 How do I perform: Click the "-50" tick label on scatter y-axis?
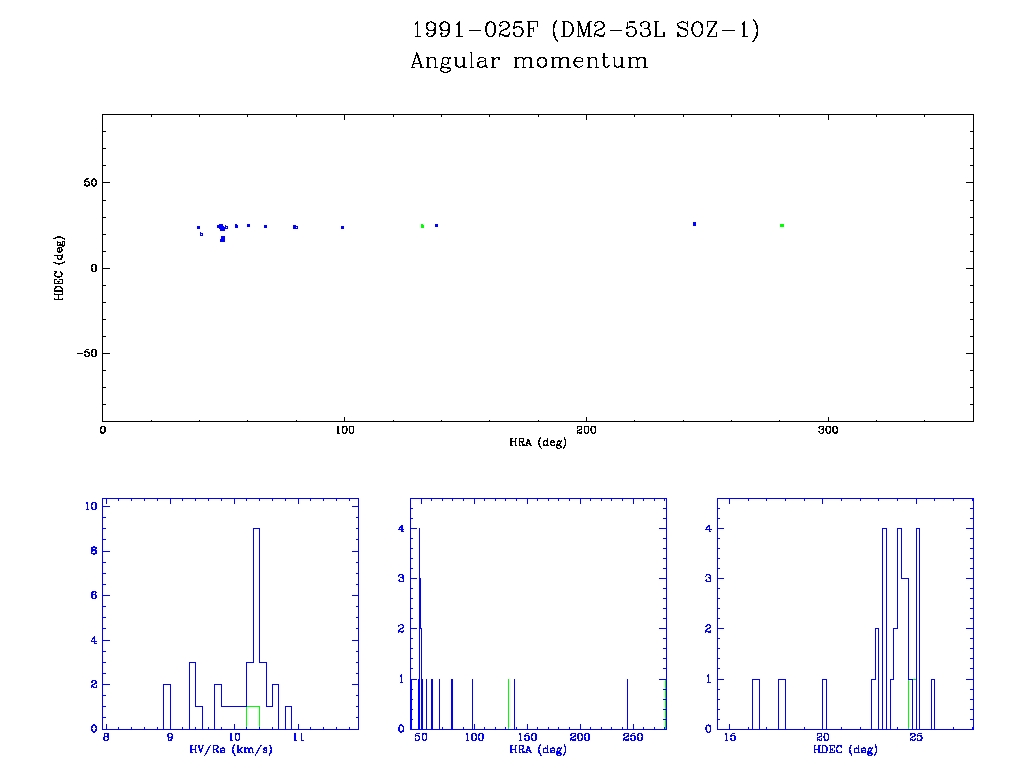pyautogui.click(x=86, y=354)
